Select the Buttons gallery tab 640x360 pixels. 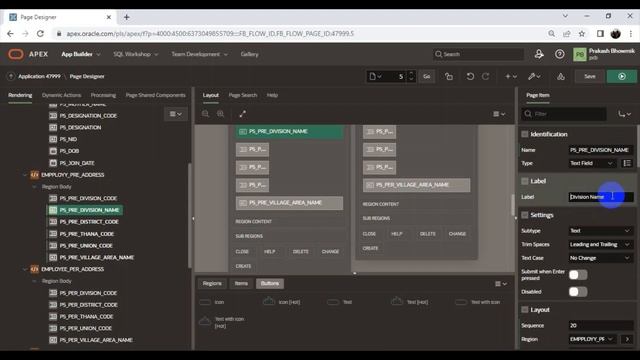(270, 284)
